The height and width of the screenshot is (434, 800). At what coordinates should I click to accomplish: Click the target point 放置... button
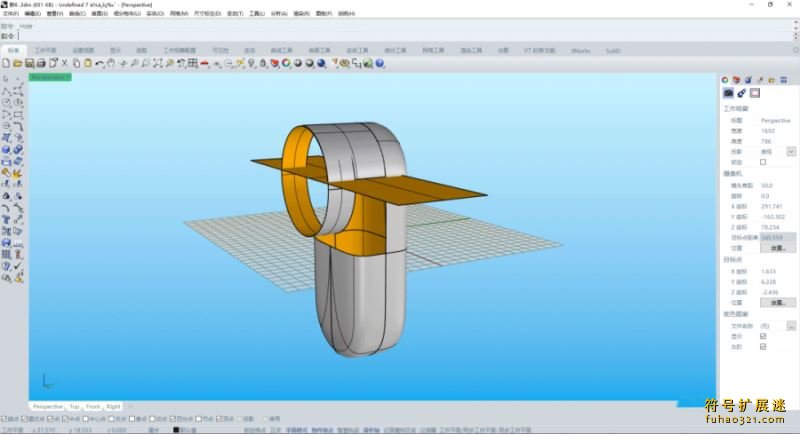pyautogui.click(x=778, y=302)
